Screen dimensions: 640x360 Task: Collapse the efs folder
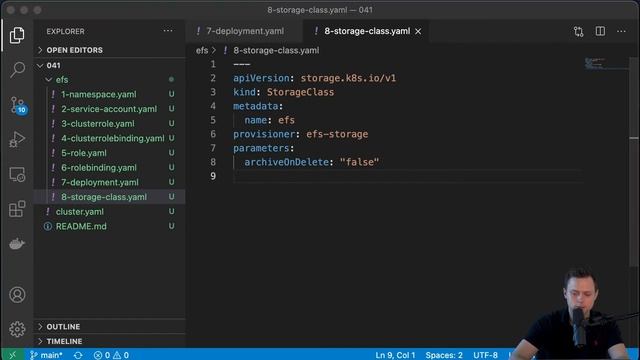62,80
